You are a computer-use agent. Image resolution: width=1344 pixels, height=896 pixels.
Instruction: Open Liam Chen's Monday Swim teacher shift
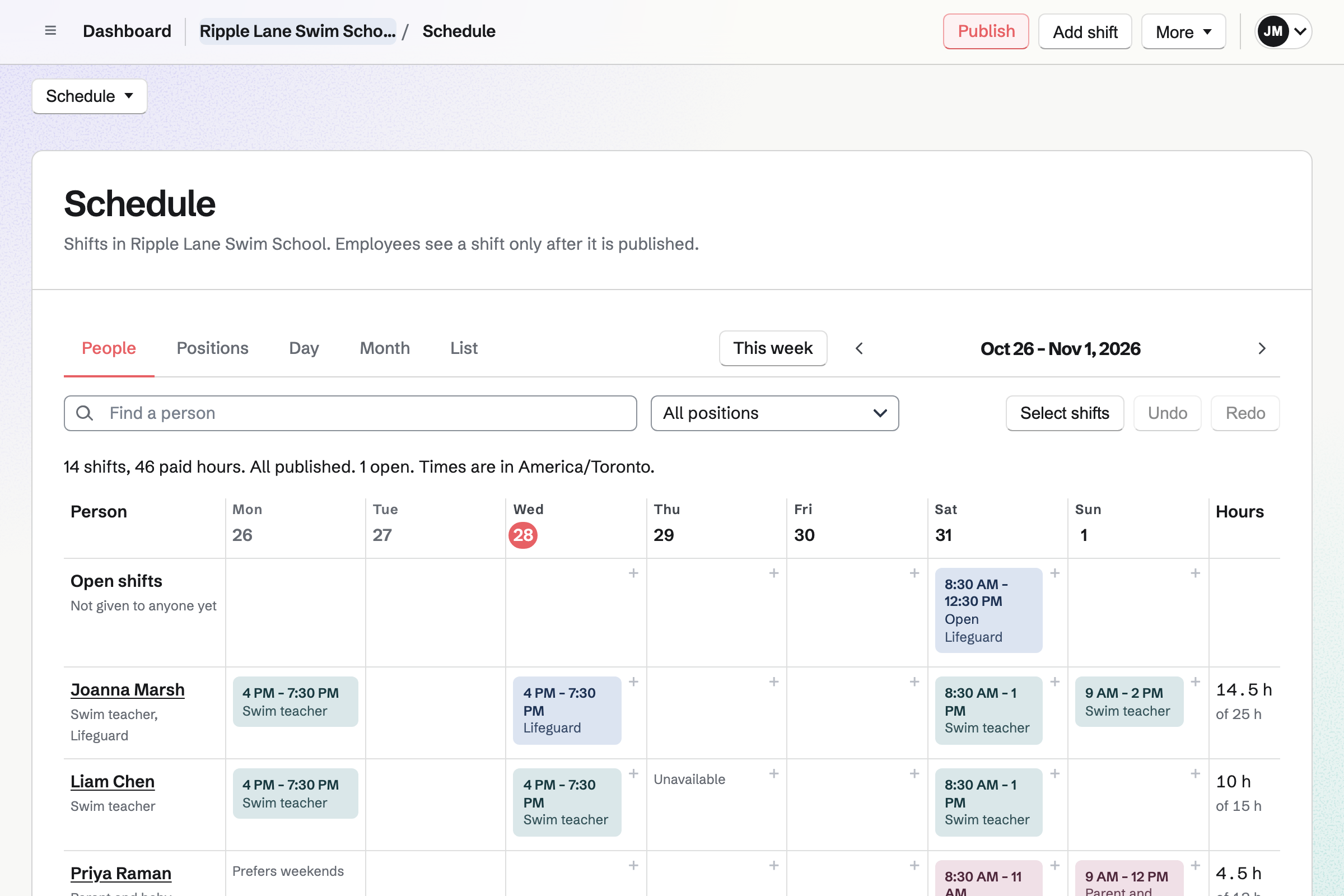click(296, 794)
